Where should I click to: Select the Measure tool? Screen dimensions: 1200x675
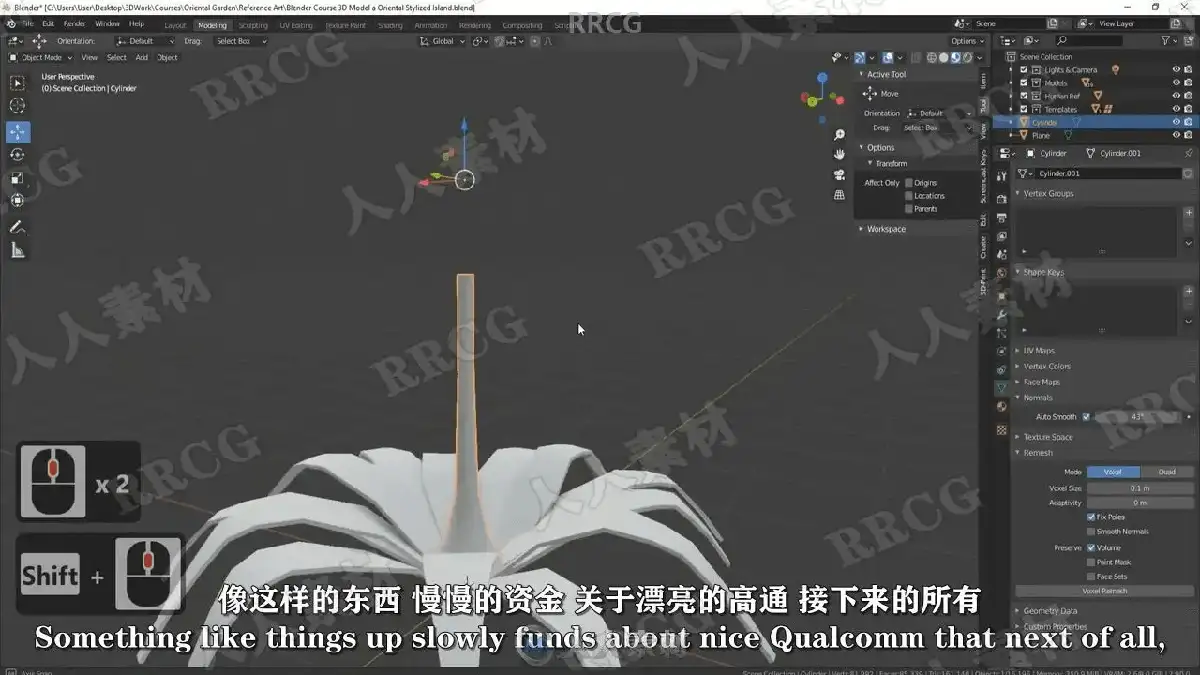(17, 250)
